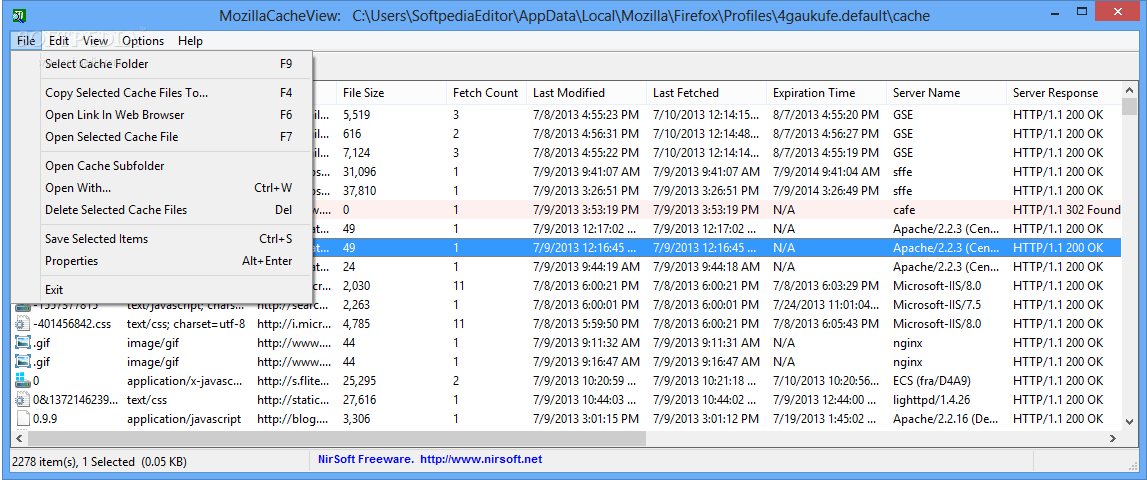Open the View menu

(x=96, y=41)
